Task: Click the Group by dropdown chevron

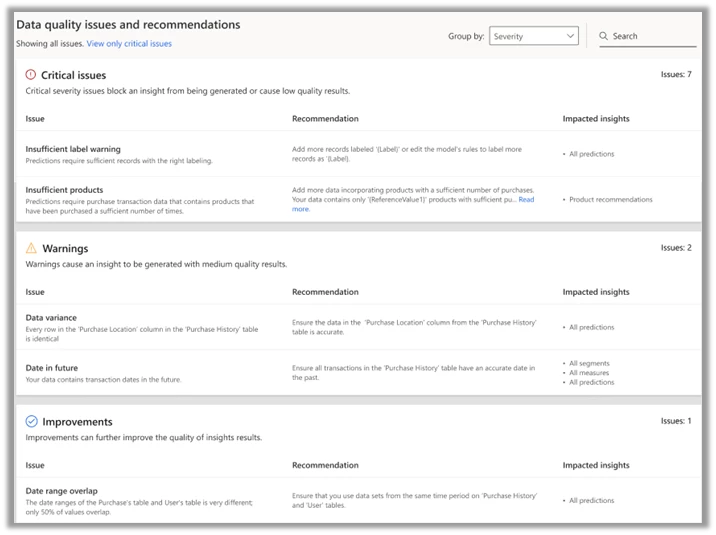Action: [570, 36]
